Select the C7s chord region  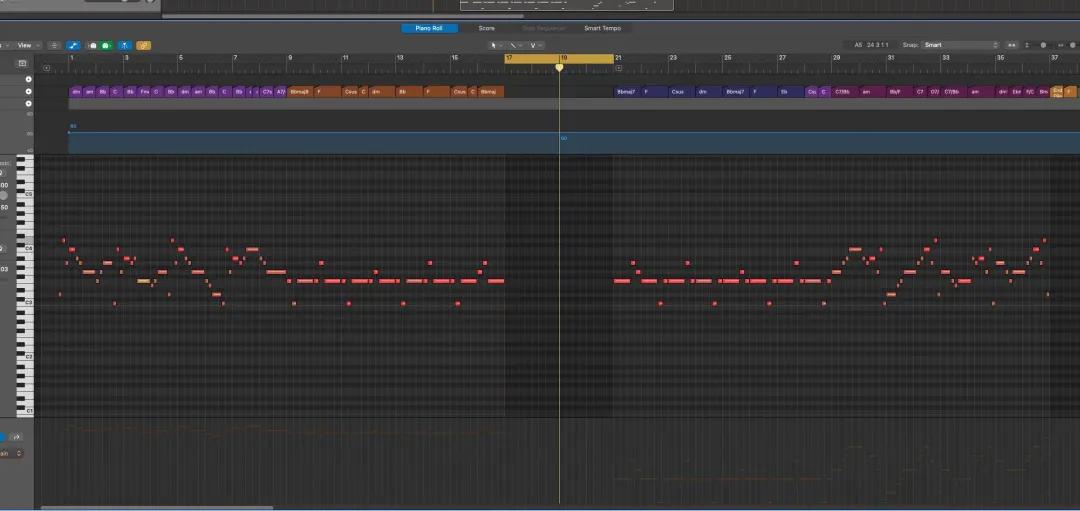(x=267, y=92)
